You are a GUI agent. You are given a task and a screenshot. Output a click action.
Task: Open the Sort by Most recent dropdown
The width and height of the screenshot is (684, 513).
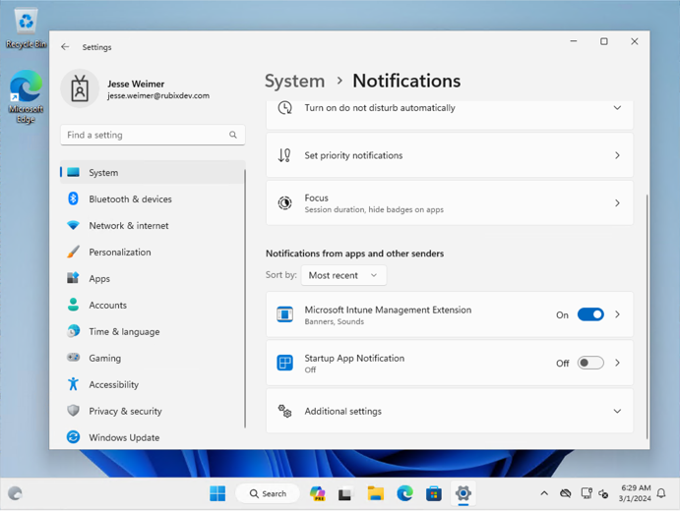tap(345, 277)
